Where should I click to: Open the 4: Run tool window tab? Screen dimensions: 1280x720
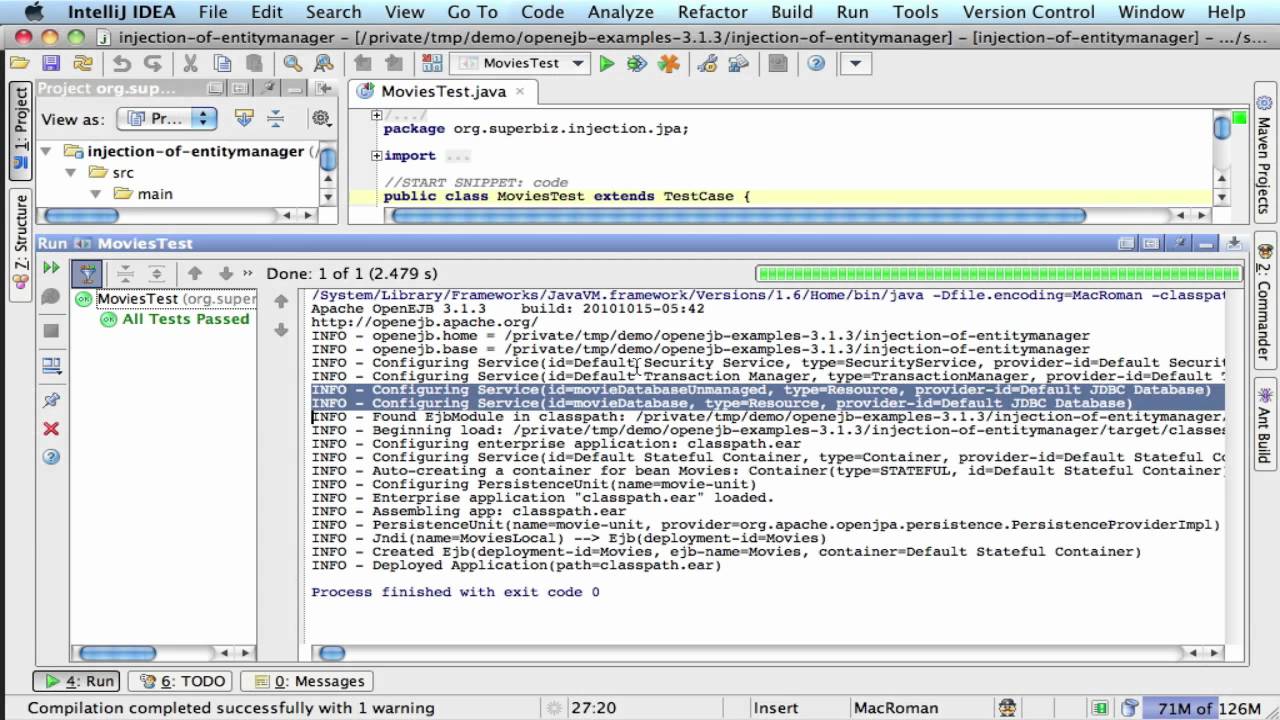tap(77, 681)
